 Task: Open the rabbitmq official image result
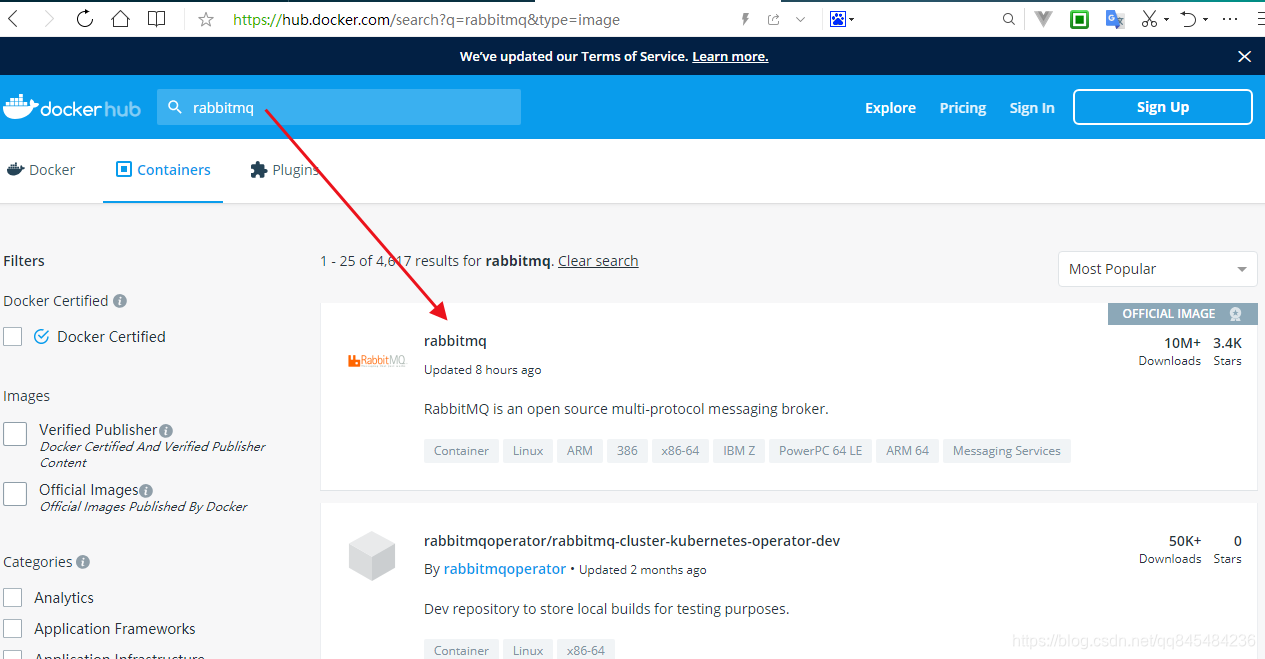tap(455, 341)
